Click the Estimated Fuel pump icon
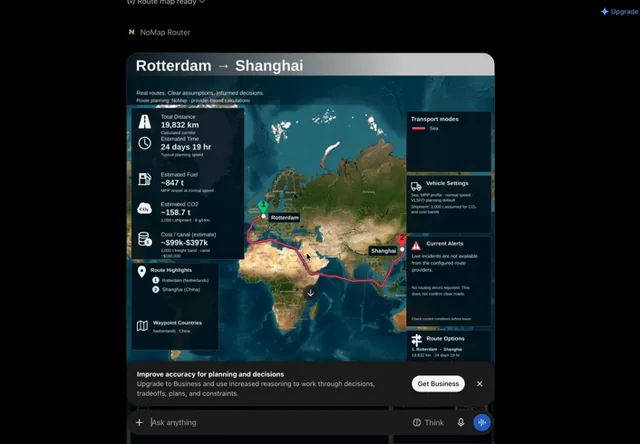Viewport: 640px width, 444px height. click(144, 179)
